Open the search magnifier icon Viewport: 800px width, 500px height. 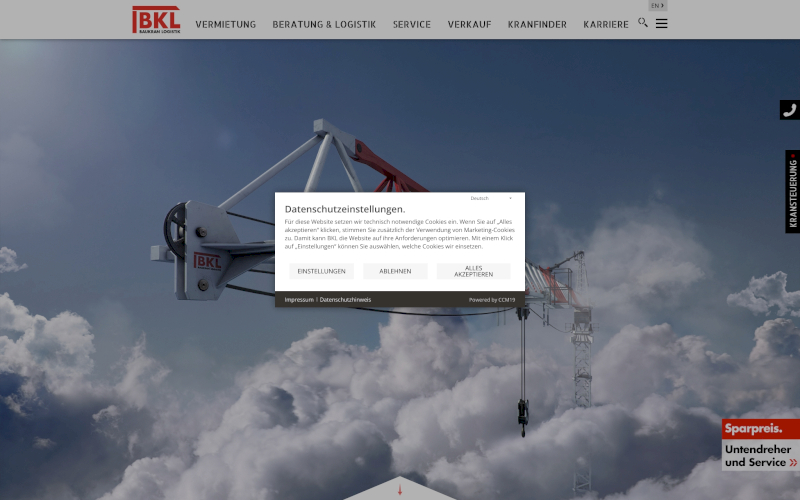click(x=643, y=22)
